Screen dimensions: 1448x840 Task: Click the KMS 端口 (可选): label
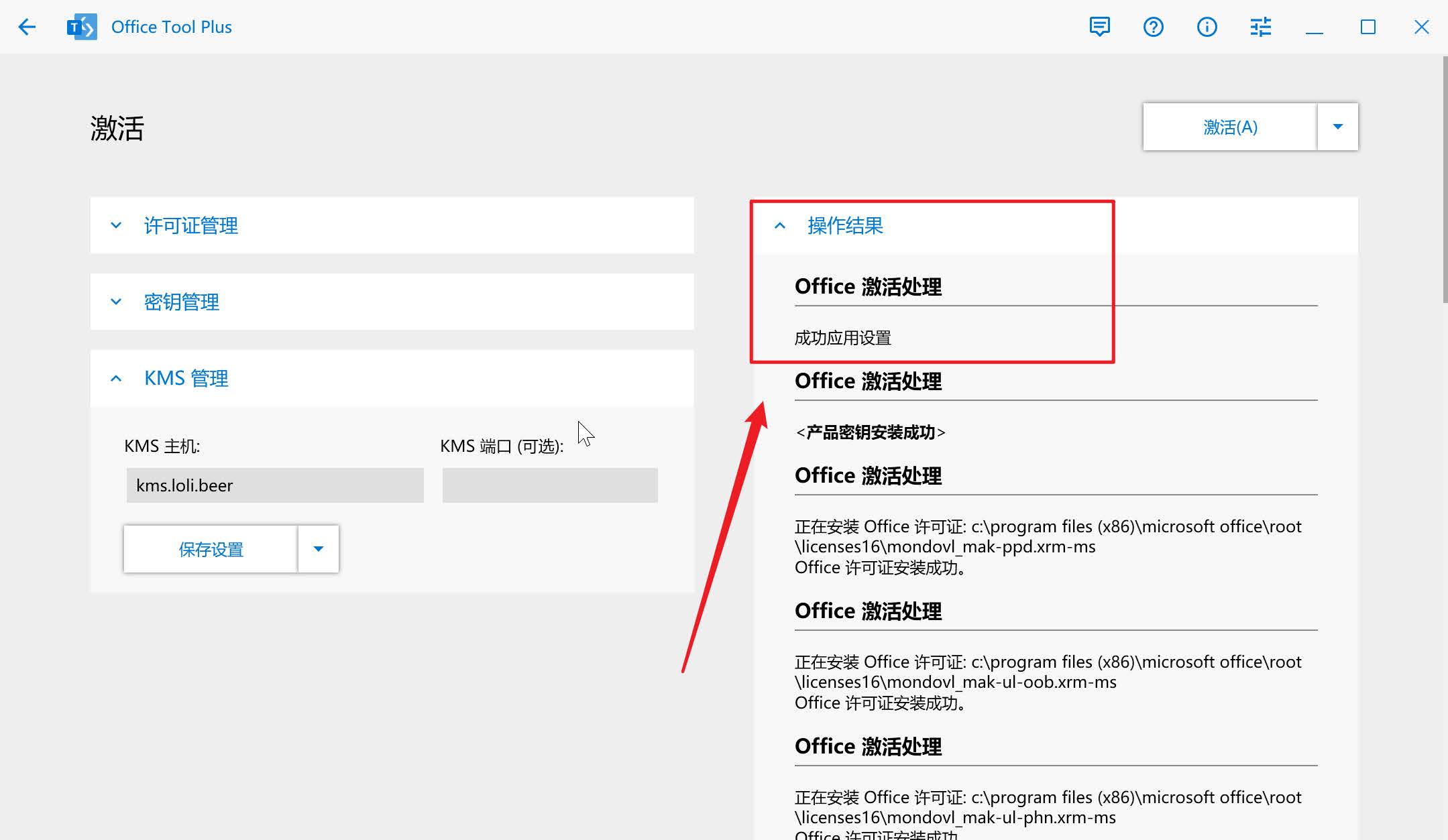[502, 446]
